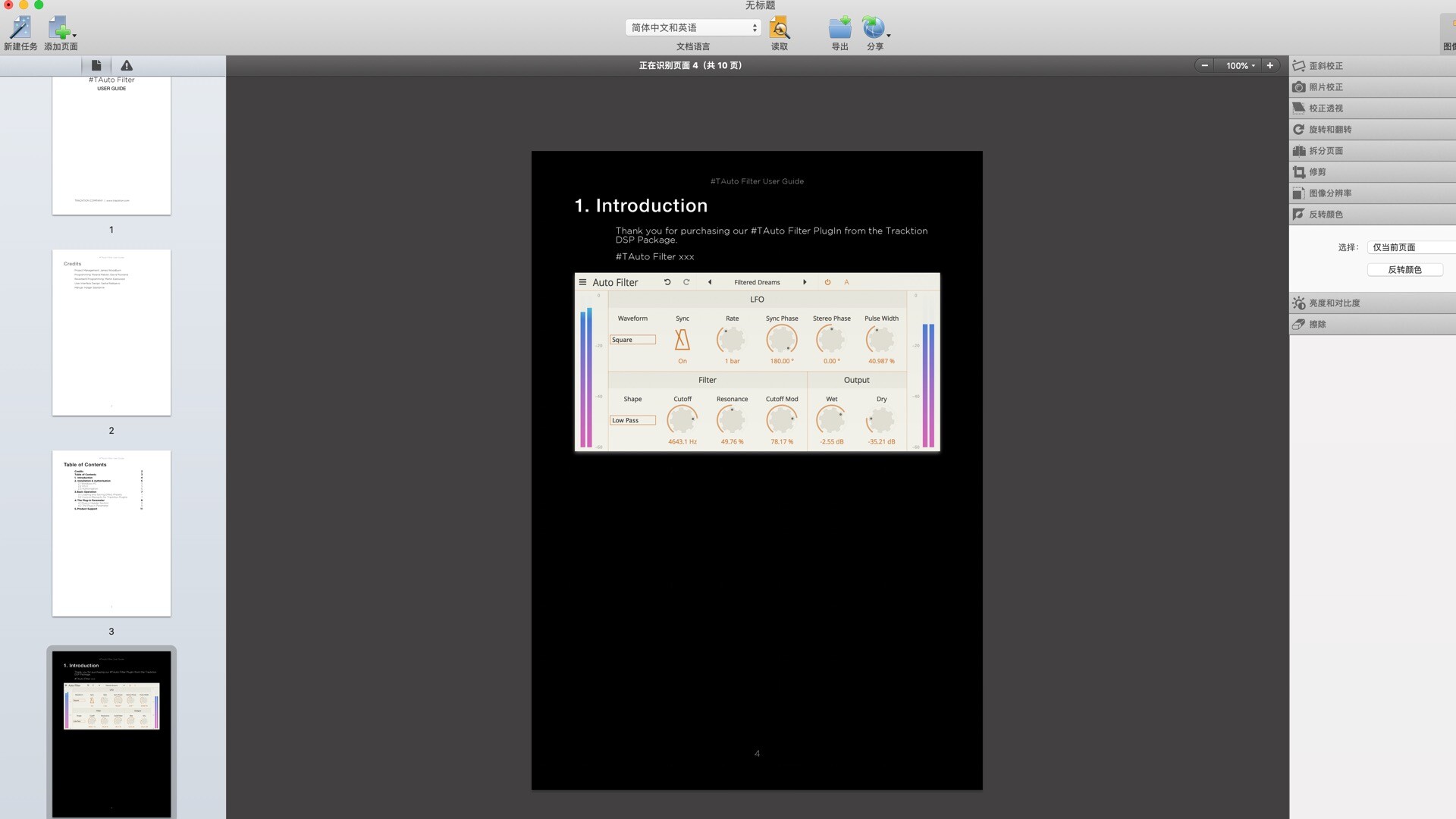Click the Add Page (添加页面) icon
1456x819 pixels.
click(x=59, y=28)
